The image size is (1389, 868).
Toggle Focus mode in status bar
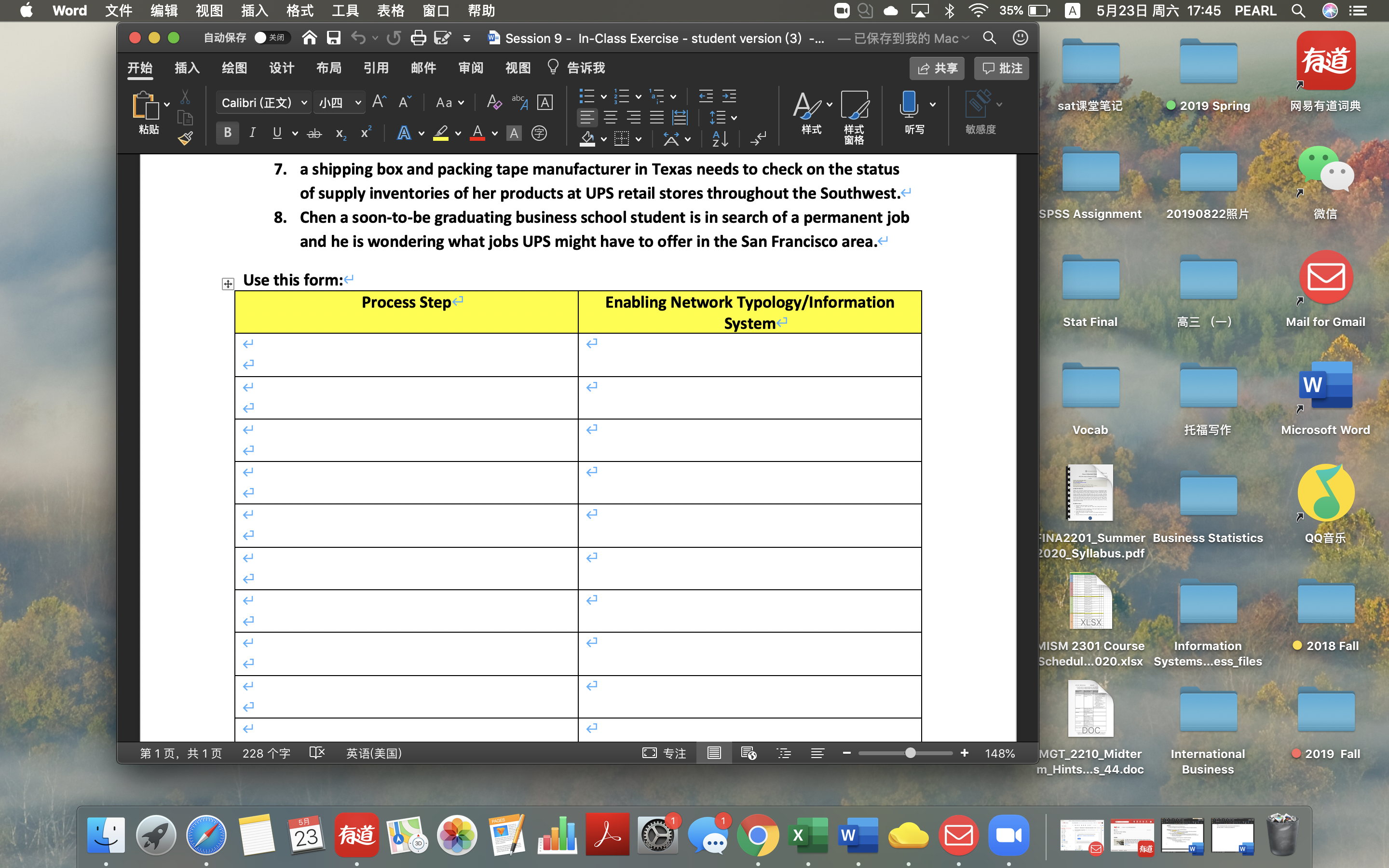click(664, 753)
